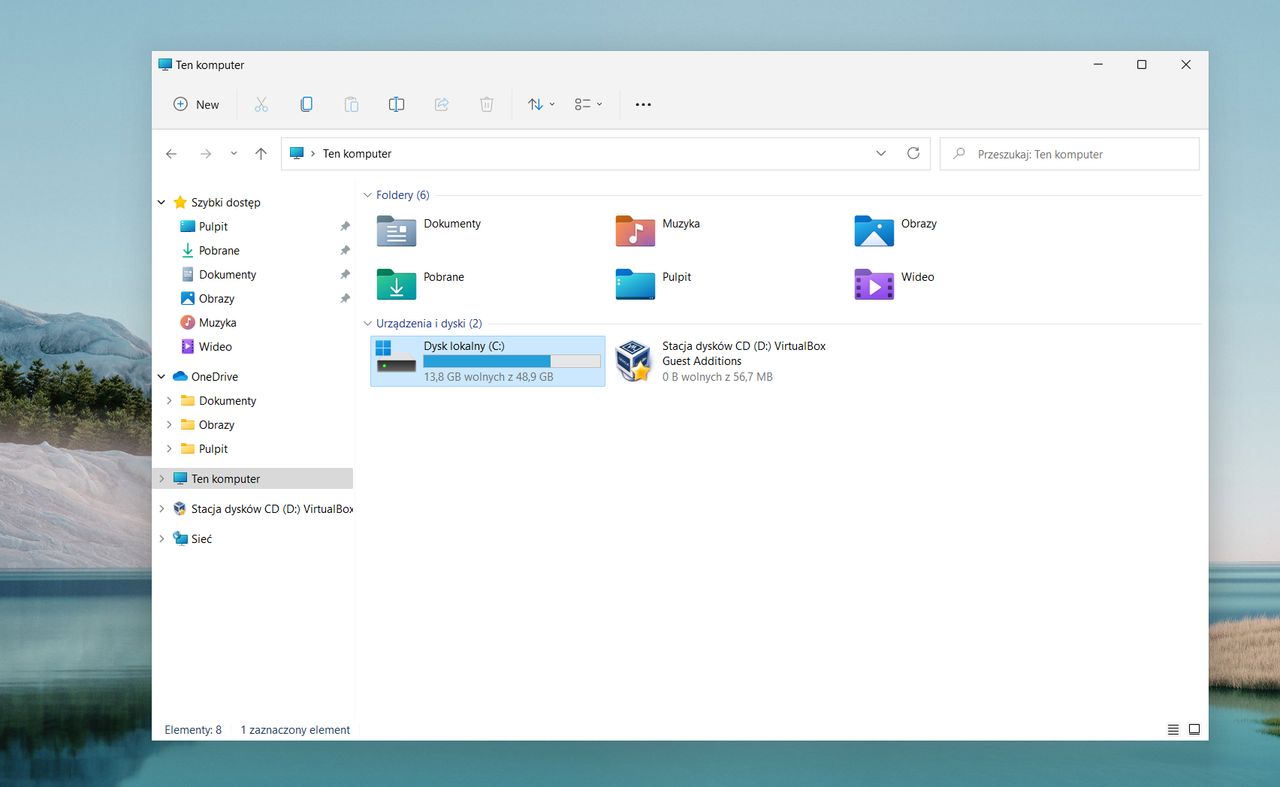The height and width of the screenshot is (787, 1280).
Task: Open the Sort dropdown
Action: [540, 104]
